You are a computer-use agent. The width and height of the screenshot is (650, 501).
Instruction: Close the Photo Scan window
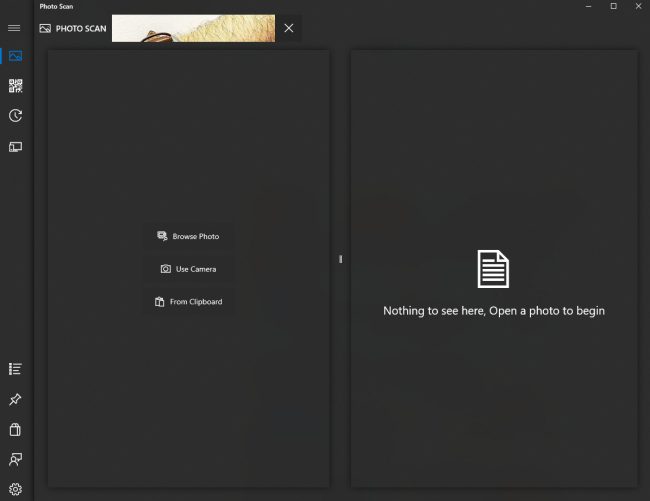(x=638, y=6)
